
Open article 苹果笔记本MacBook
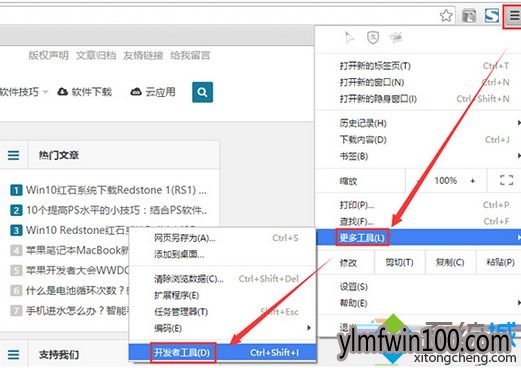(x=77, y=250)
